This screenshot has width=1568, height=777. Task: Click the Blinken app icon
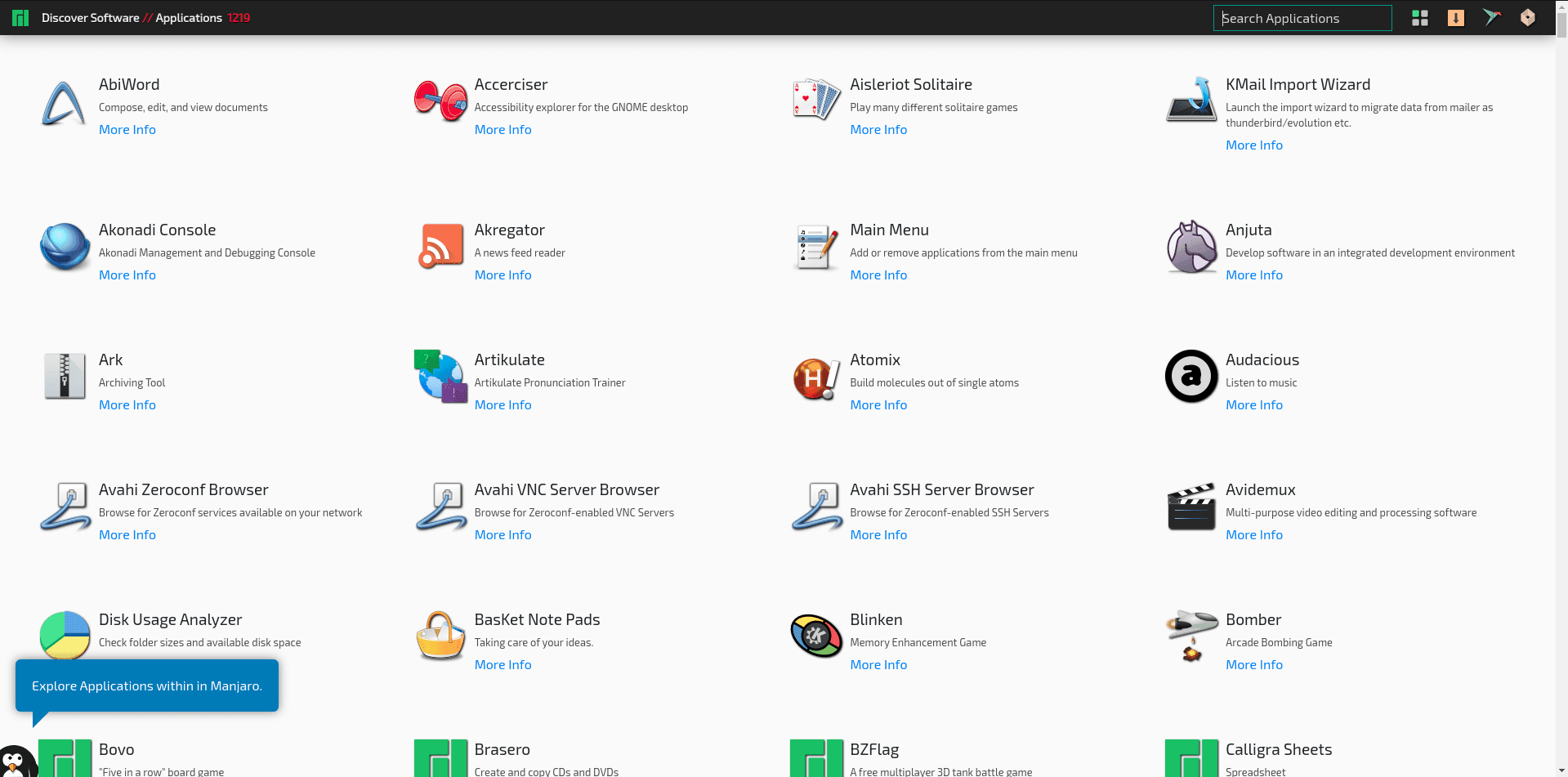click(816, 636)
